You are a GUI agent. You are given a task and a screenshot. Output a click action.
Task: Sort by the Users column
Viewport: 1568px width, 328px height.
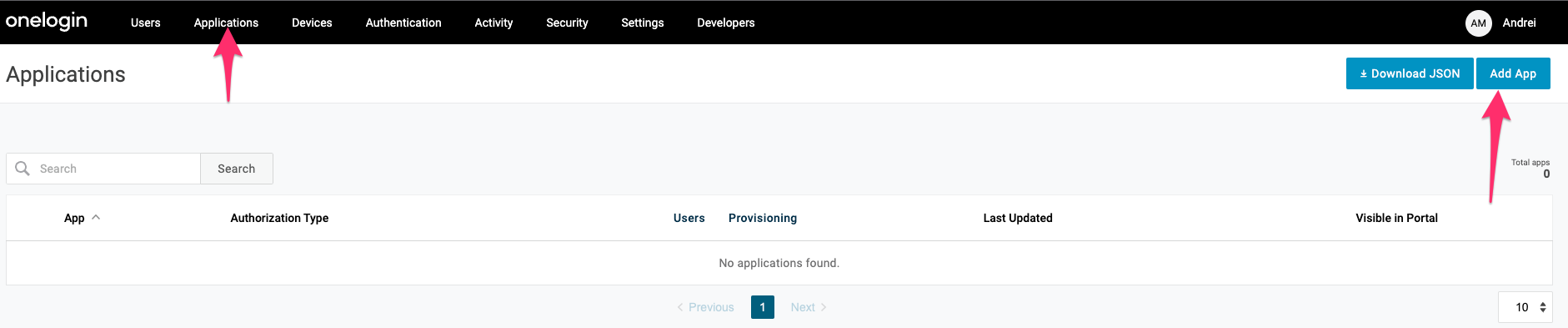(689, 218)
